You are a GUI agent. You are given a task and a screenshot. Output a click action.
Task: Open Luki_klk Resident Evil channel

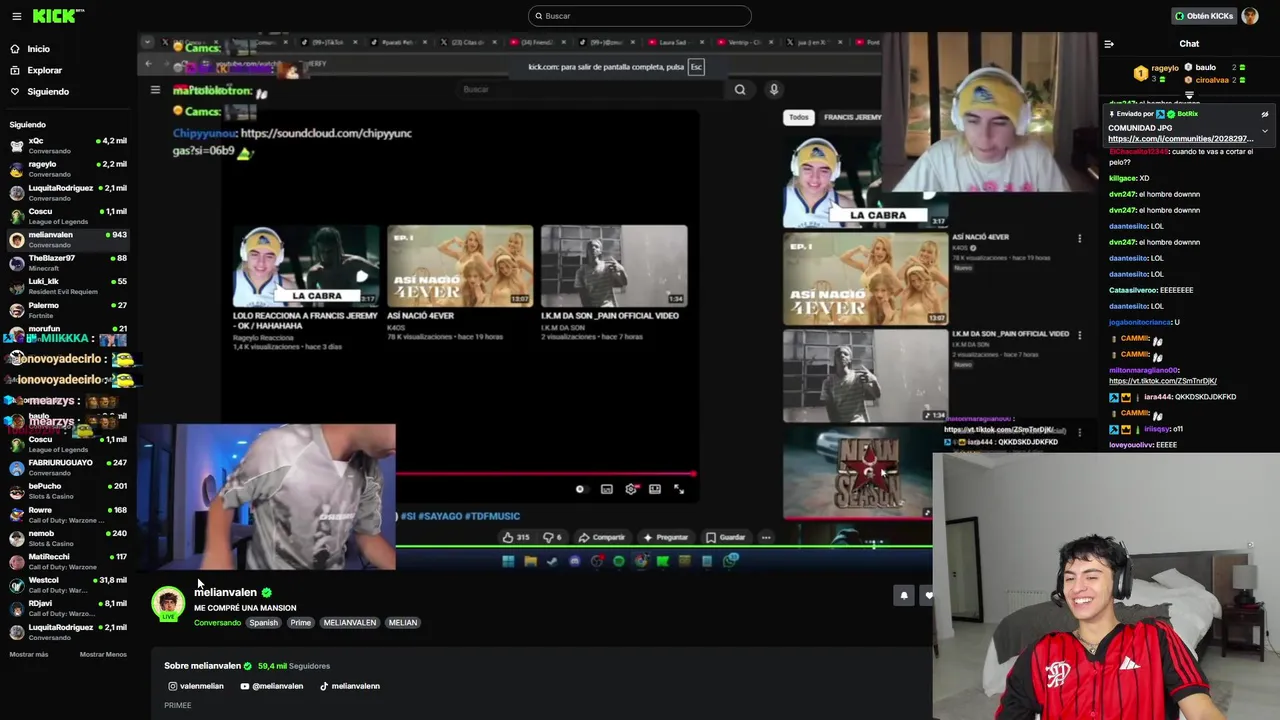(68, 286)
